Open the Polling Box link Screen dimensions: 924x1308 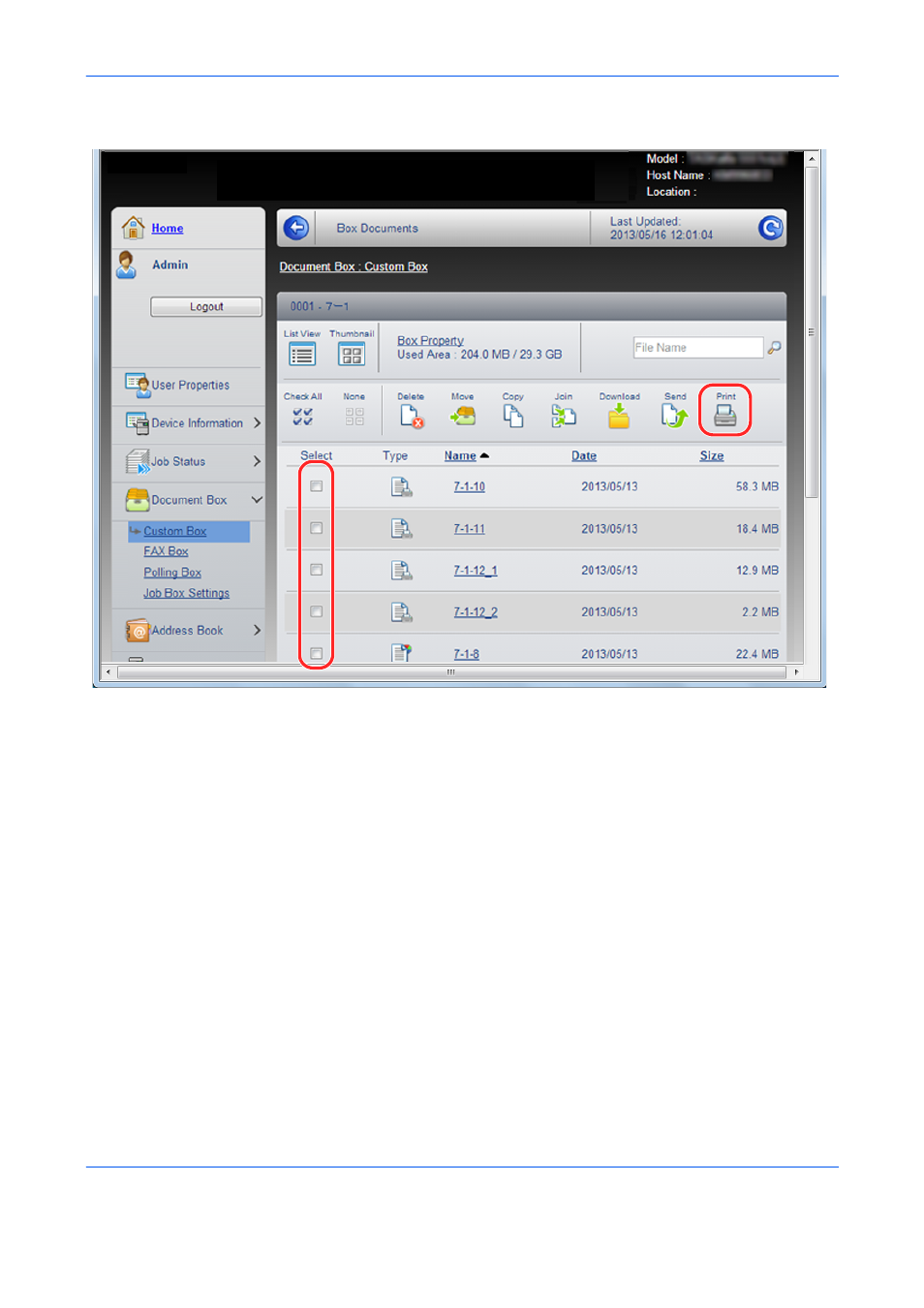click(x=172, y=573)
